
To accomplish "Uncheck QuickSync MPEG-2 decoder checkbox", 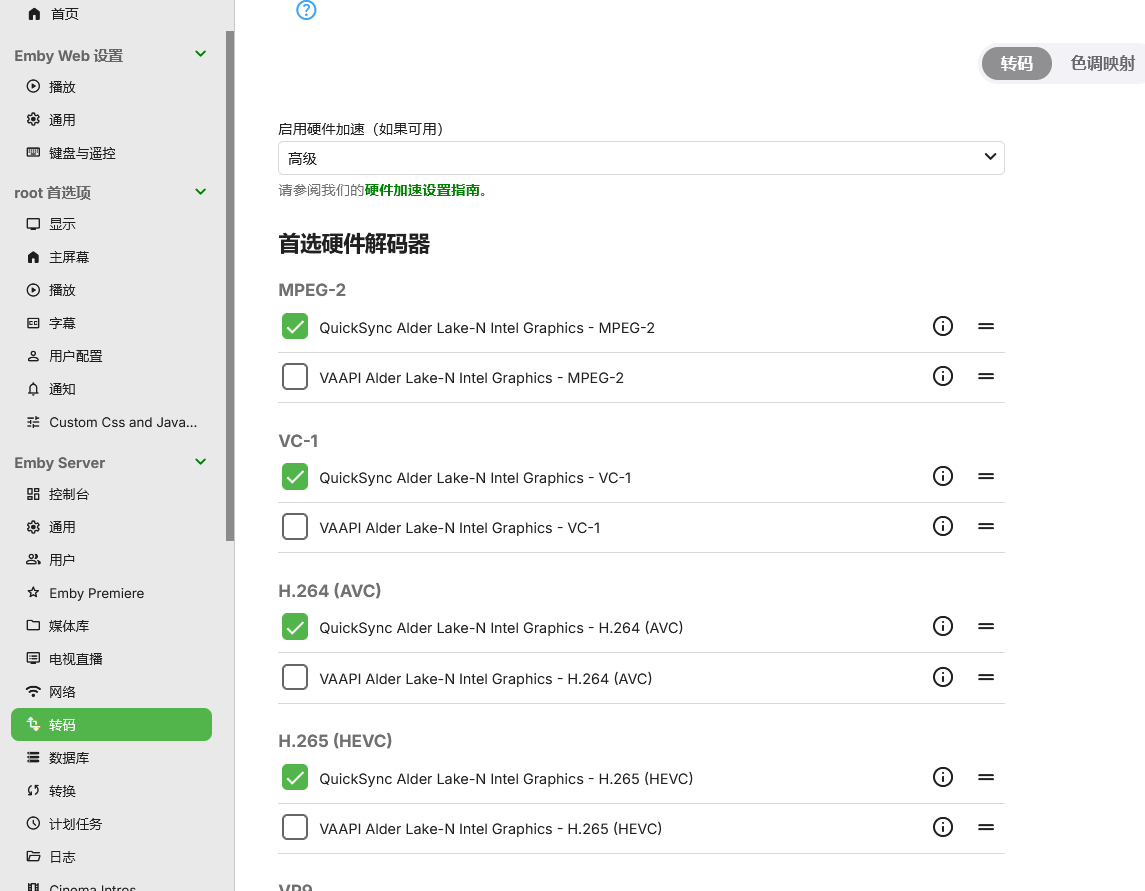I will 295,326.
